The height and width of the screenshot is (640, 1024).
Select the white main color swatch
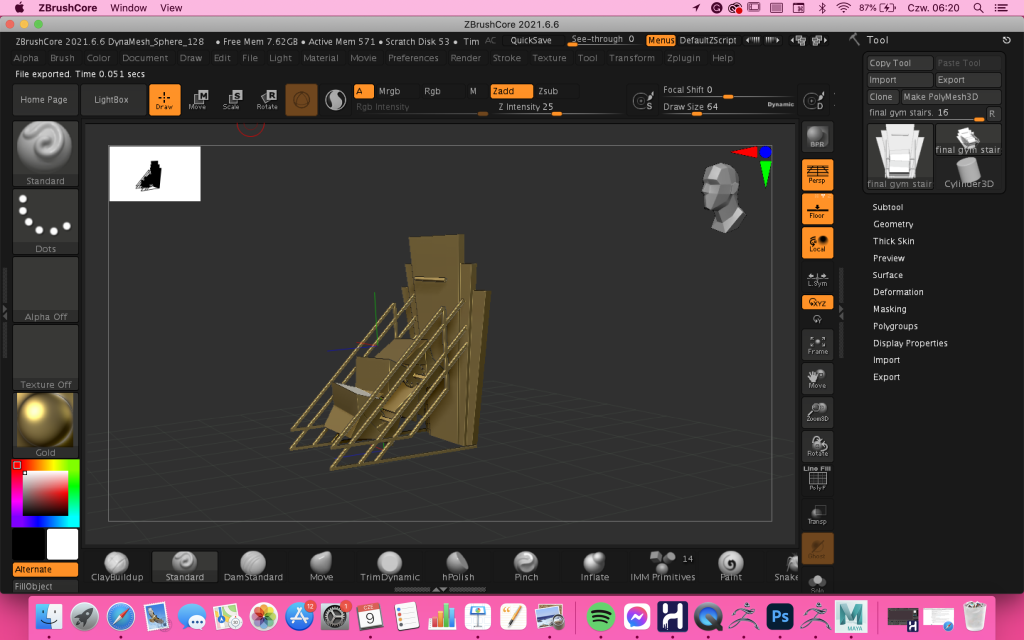point(62,544)
